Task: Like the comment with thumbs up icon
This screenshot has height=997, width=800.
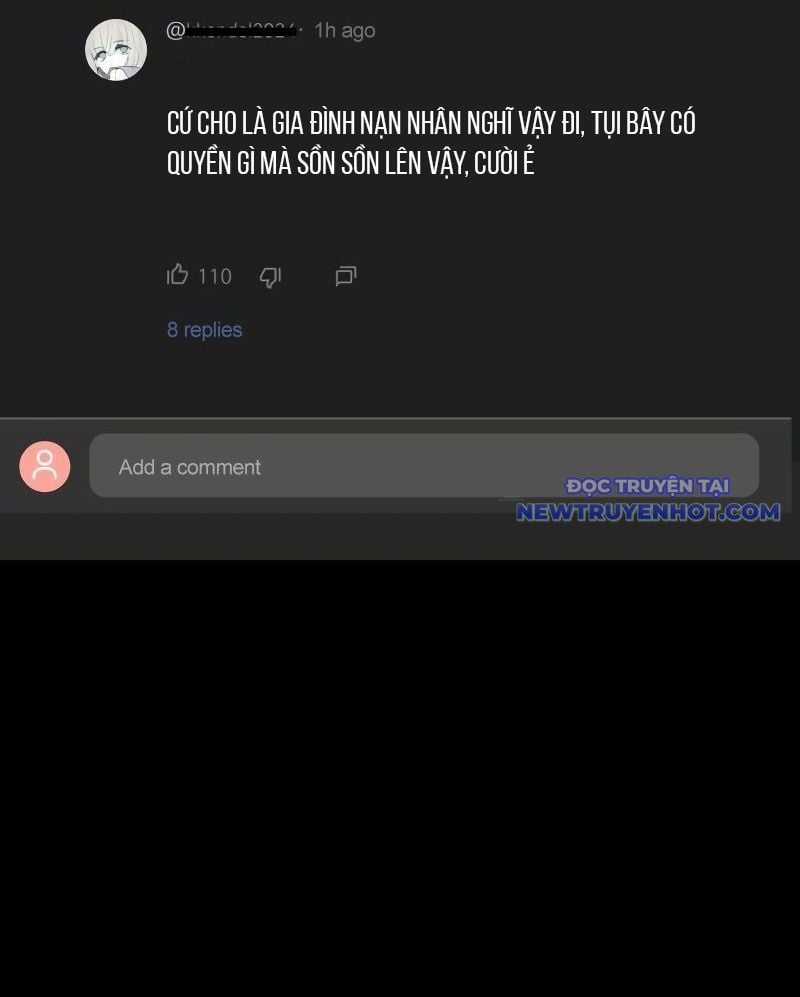Action: click(177, 275)
